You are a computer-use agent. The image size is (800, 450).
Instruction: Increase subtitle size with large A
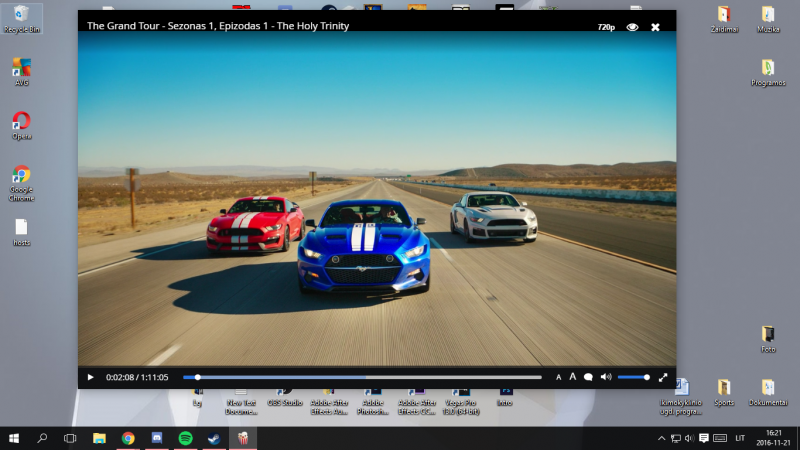[572, 377]
